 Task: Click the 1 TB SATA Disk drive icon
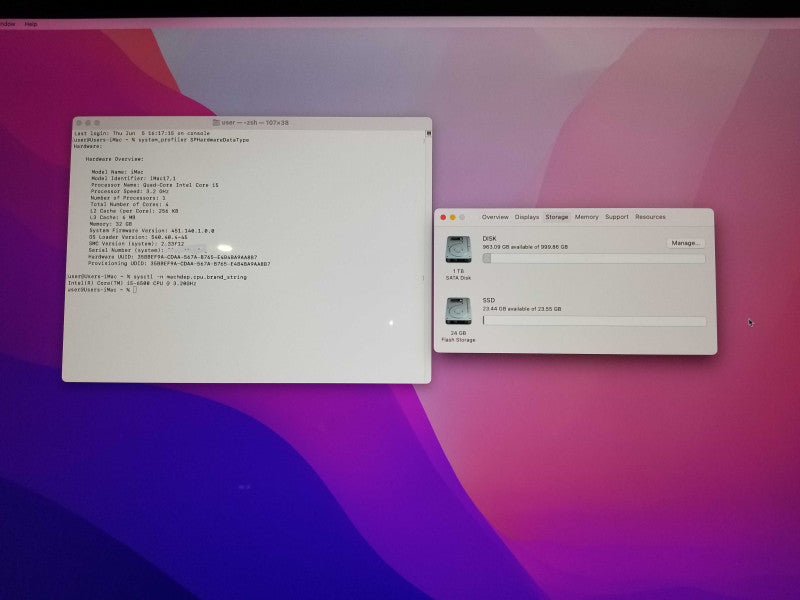tap(458, 249)
